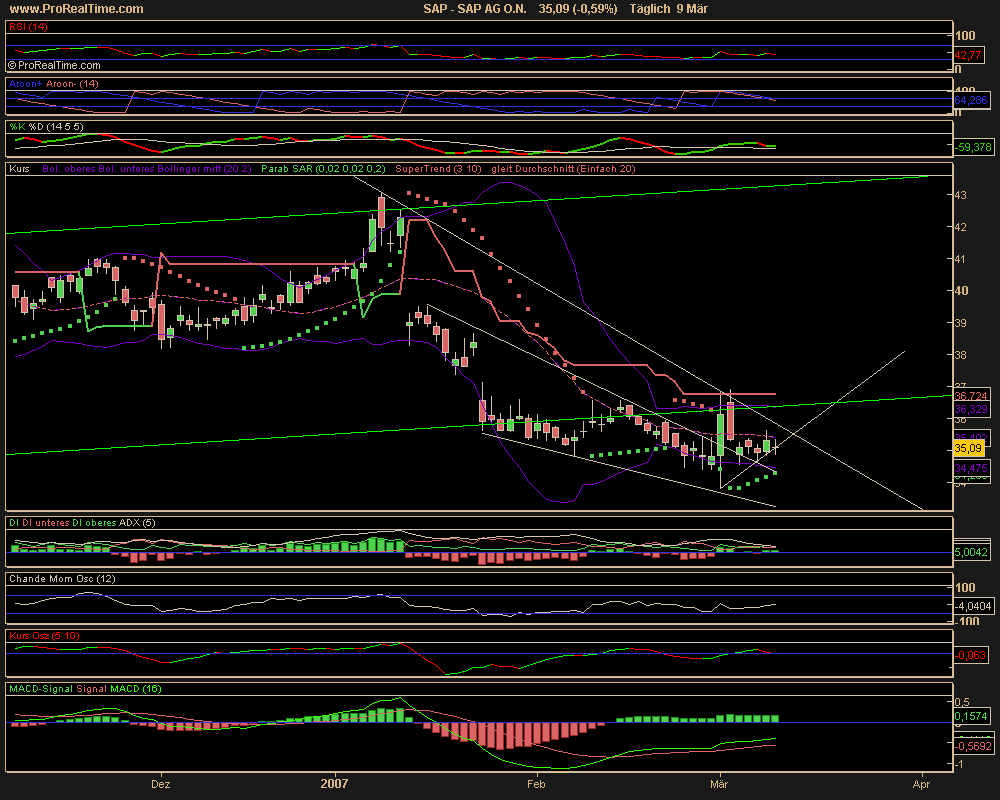Select the MACD-Signal MACD (16) label
Screen dimensions: 1000x800
coord(71,689)
